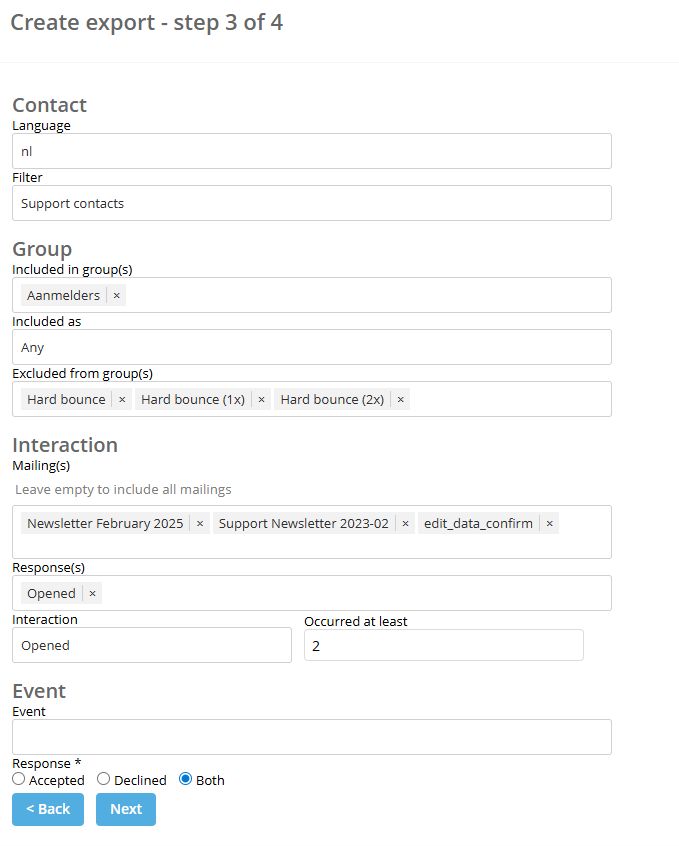Remove the Hard bounce (1x) exclusion tag
The width and height of the screenshot is (679, 846).
pyautogui.click(x=261, y=398)
